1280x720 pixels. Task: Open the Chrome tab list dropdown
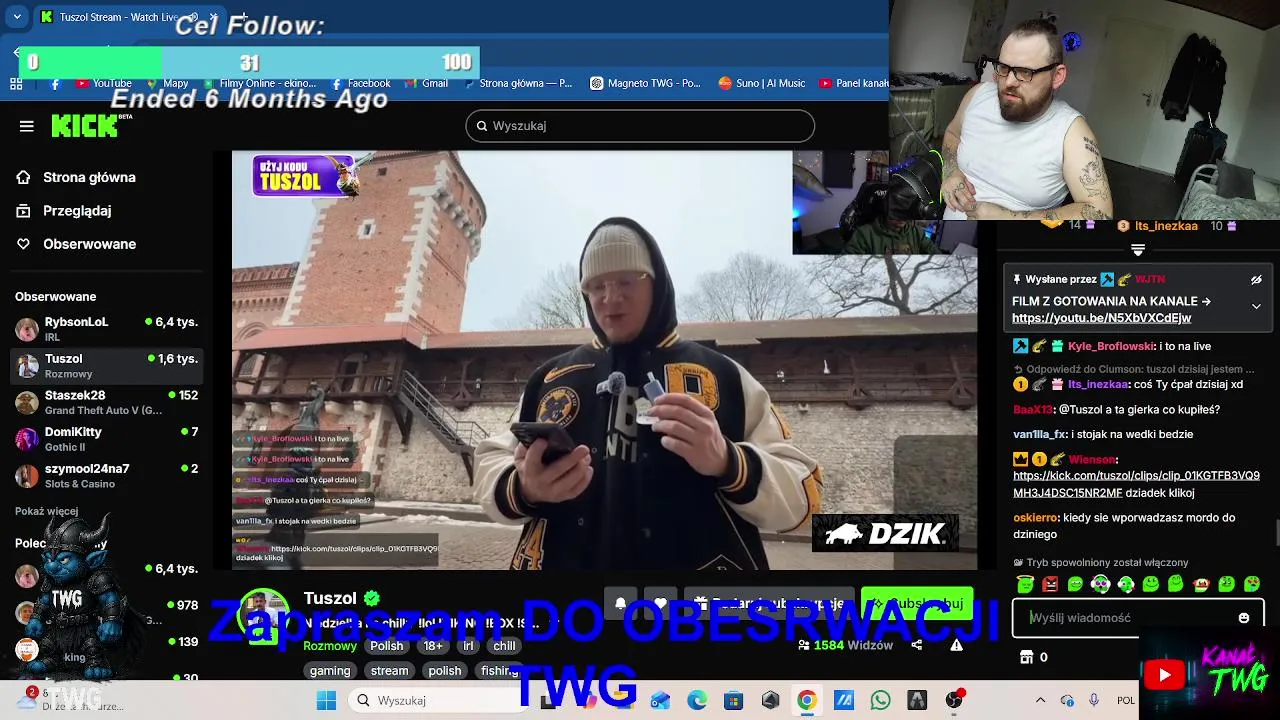[17, 17]
